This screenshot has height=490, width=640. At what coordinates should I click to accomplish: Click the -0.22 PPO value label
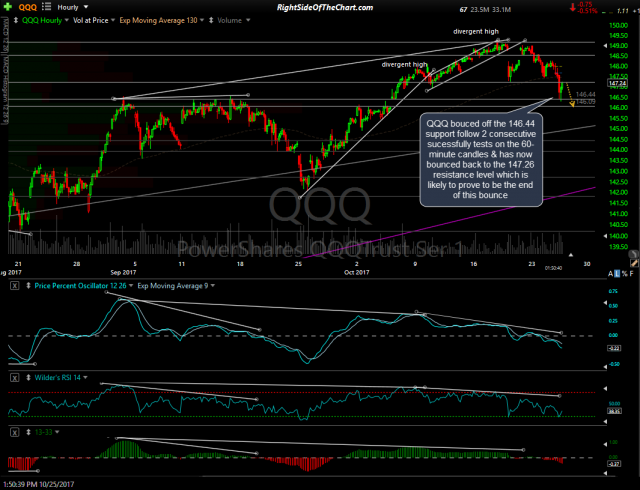pyautogui.click(x=614, y=348)
